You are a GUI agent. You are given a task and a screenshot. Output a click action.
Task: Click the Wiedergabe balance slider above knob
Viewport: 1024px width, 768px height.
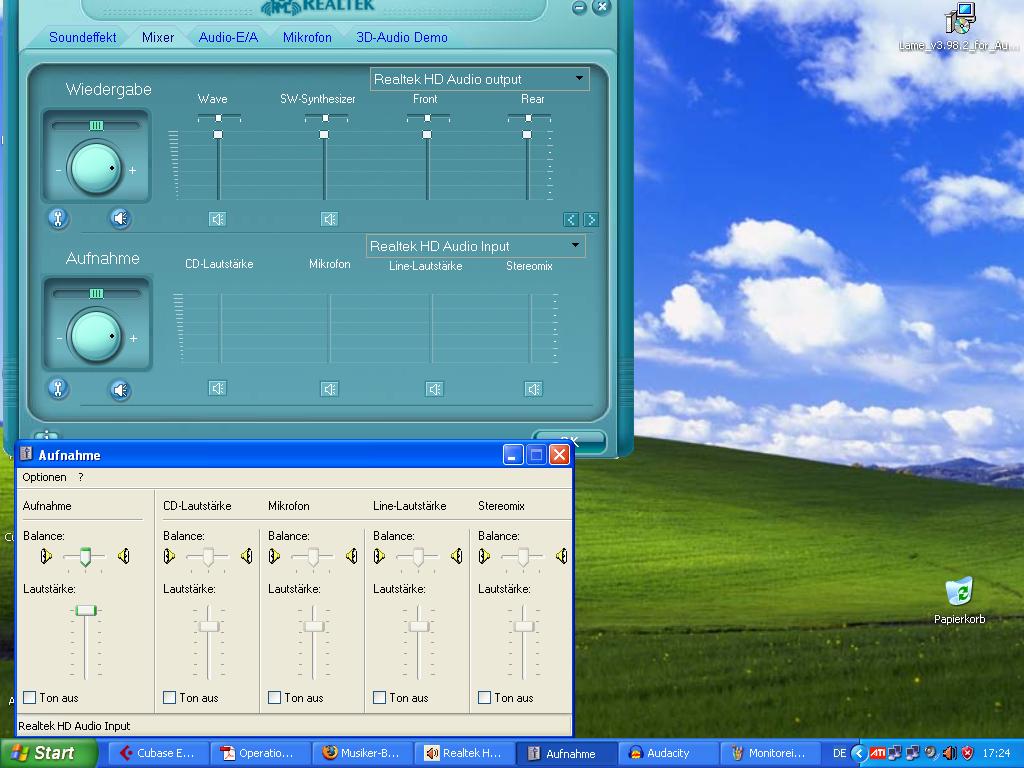pyautogui.click(x=96, y=125)
